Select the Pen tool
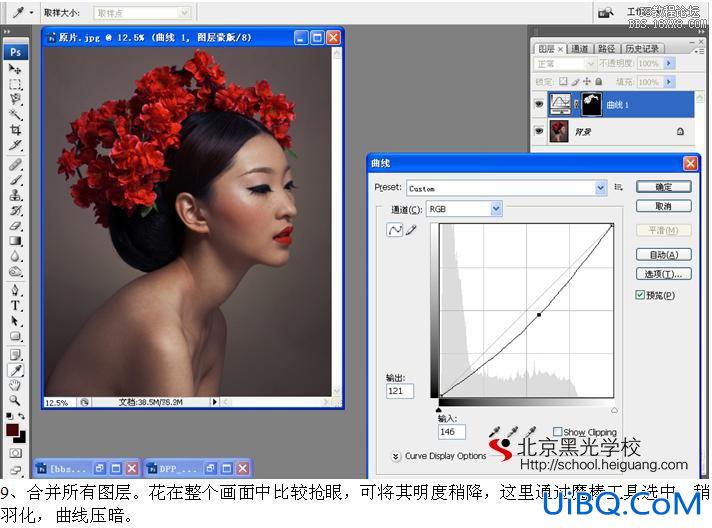Viewport: 712px width, 528px height. (15, 291)
